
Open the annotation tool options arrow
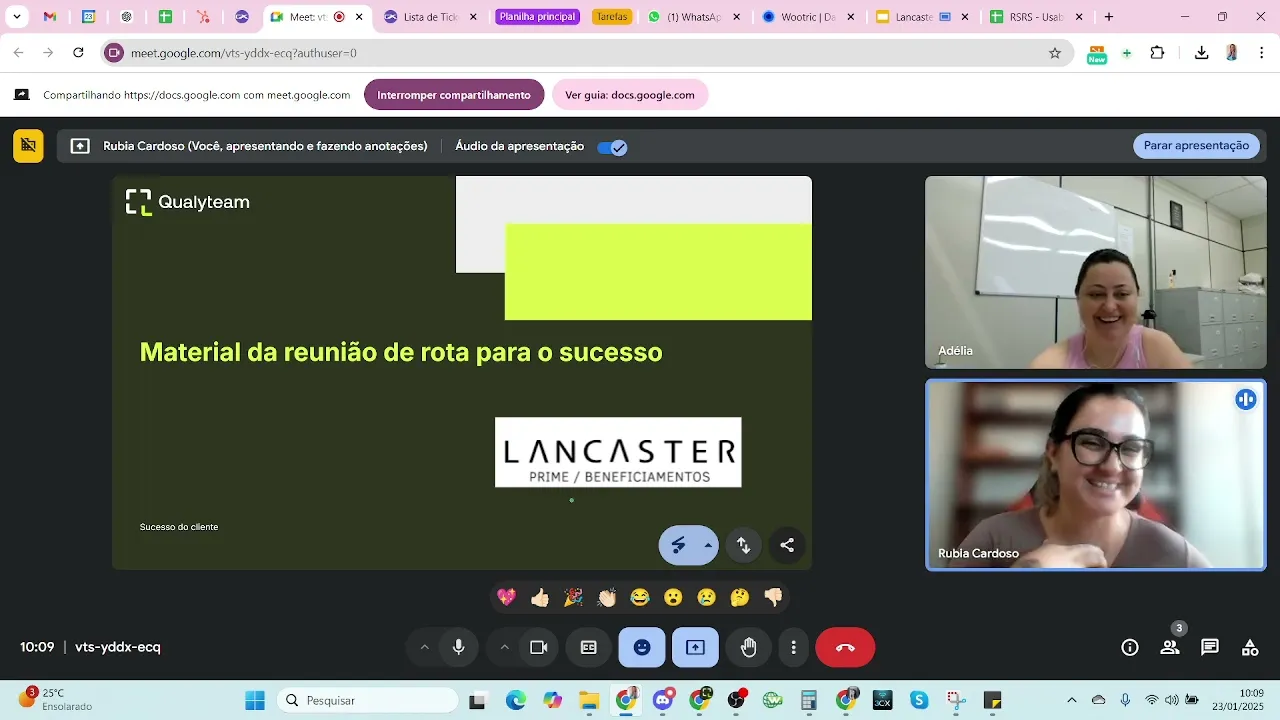tap(708, 545)
